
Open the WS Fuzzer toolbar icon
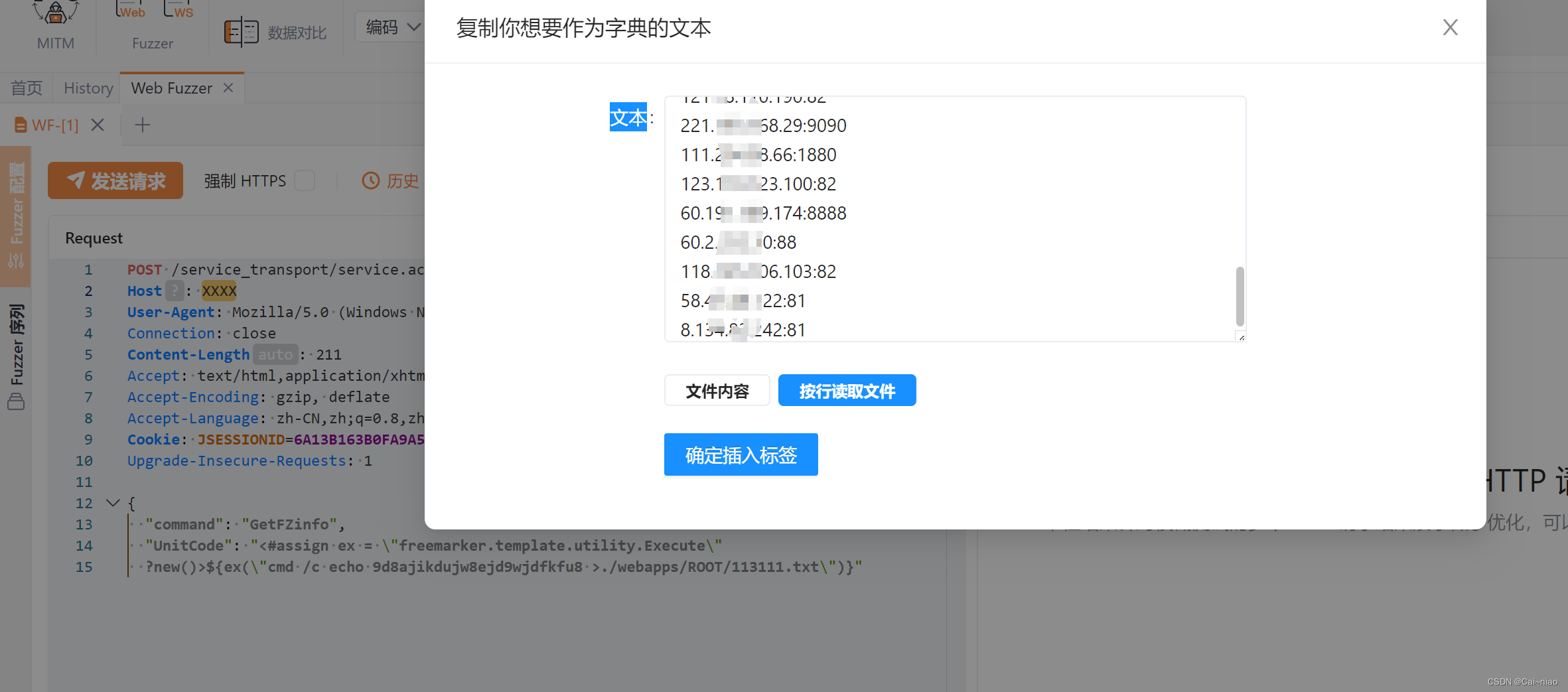click(x=179, y=11)
